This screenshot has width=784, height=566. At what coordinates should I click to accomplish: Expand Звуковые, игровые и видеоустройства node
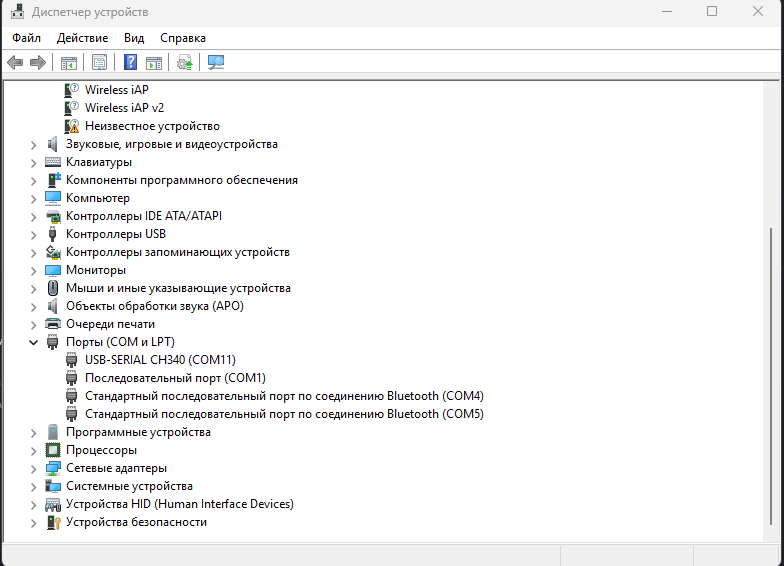pyautogui.click(x=34, y=145)
